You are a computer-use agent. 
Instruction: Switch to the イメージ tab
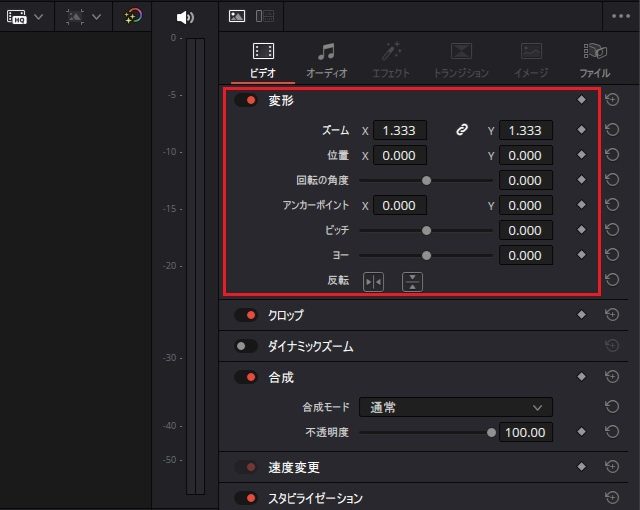tap(531, 61)
